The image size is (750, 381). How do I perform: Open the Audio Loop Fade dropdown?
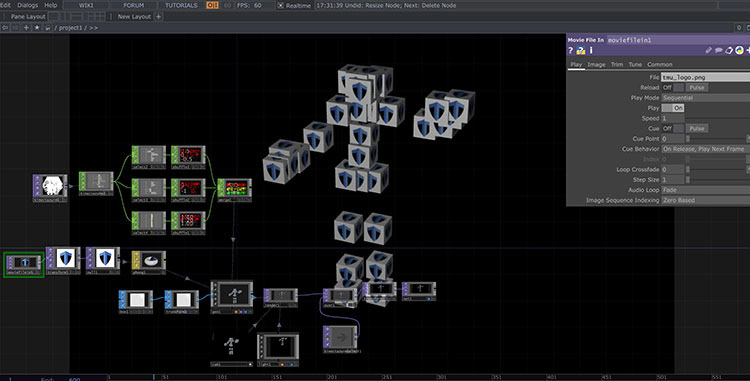pyautogui.click(x=706, y=190)
